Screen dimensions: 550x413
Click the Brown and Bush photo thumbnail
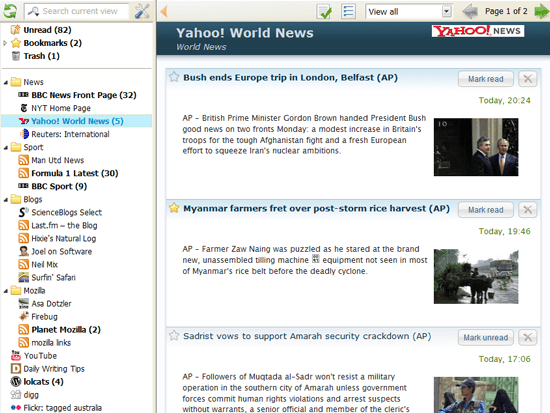point(476,147)
